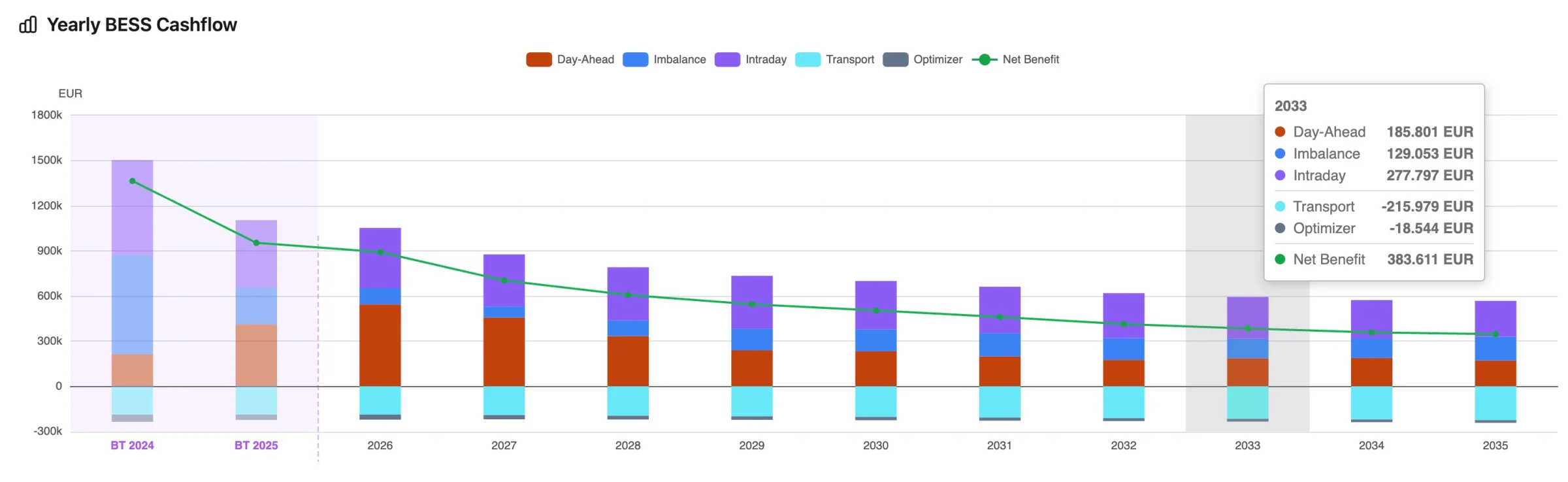The height and width of the screenshot is (482, 1568).
Task: Click Net Benefit point for BT 2025
Action: (256, 243)
